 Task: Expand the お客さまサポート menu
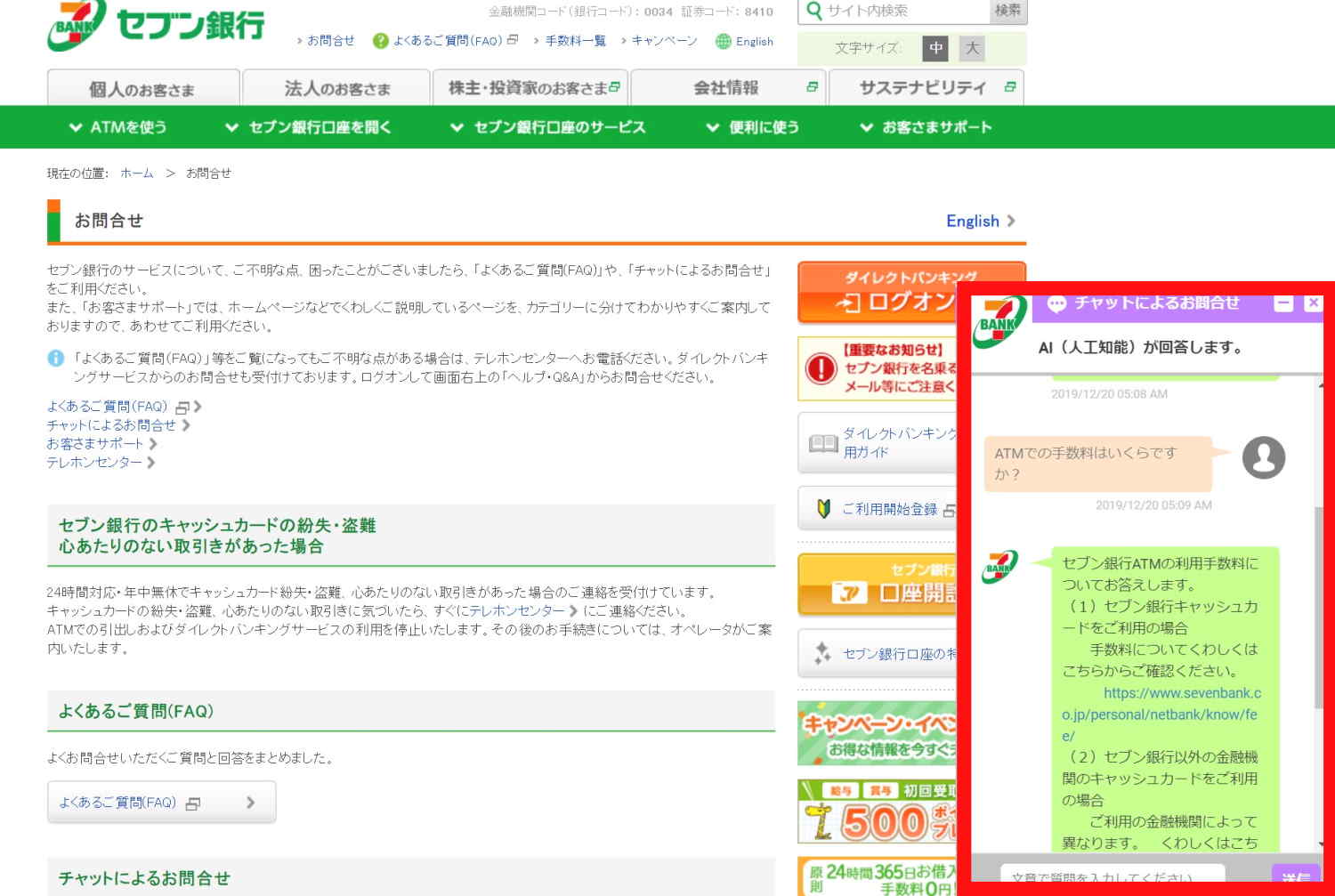(926, 127)
